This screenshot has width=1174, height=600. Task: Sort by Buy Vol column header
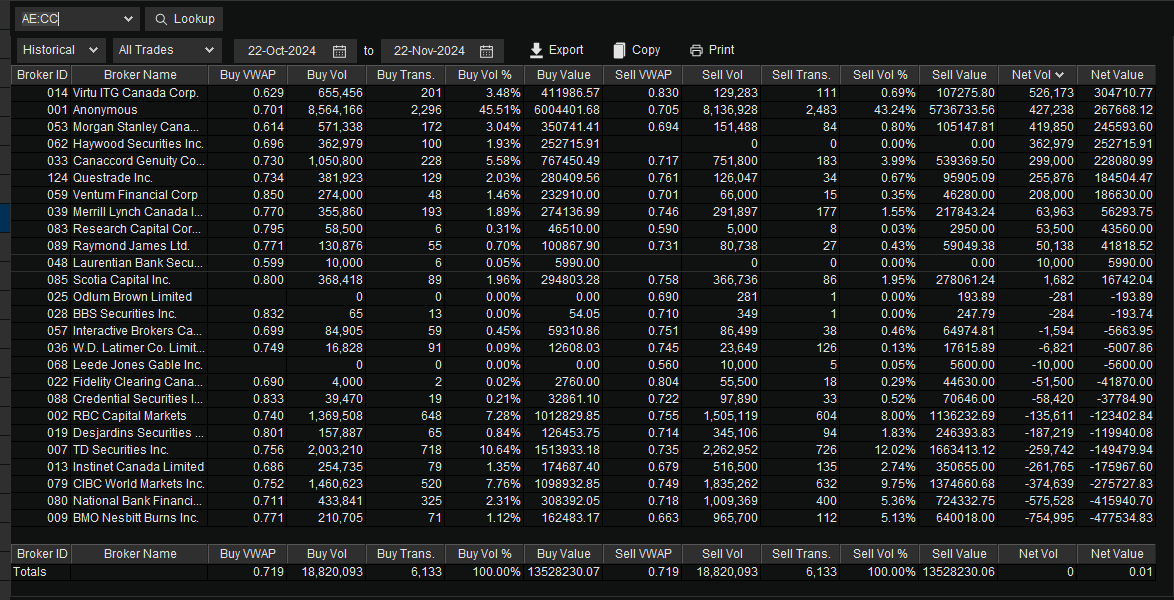click(x=326, y=75)
